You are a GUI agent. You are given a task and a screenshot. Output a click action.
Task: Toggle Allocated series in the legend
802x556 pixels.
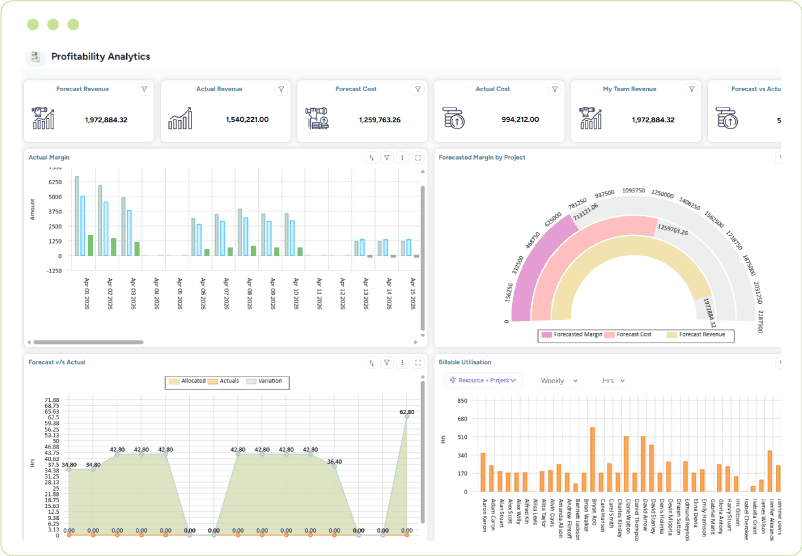[187, 381]
